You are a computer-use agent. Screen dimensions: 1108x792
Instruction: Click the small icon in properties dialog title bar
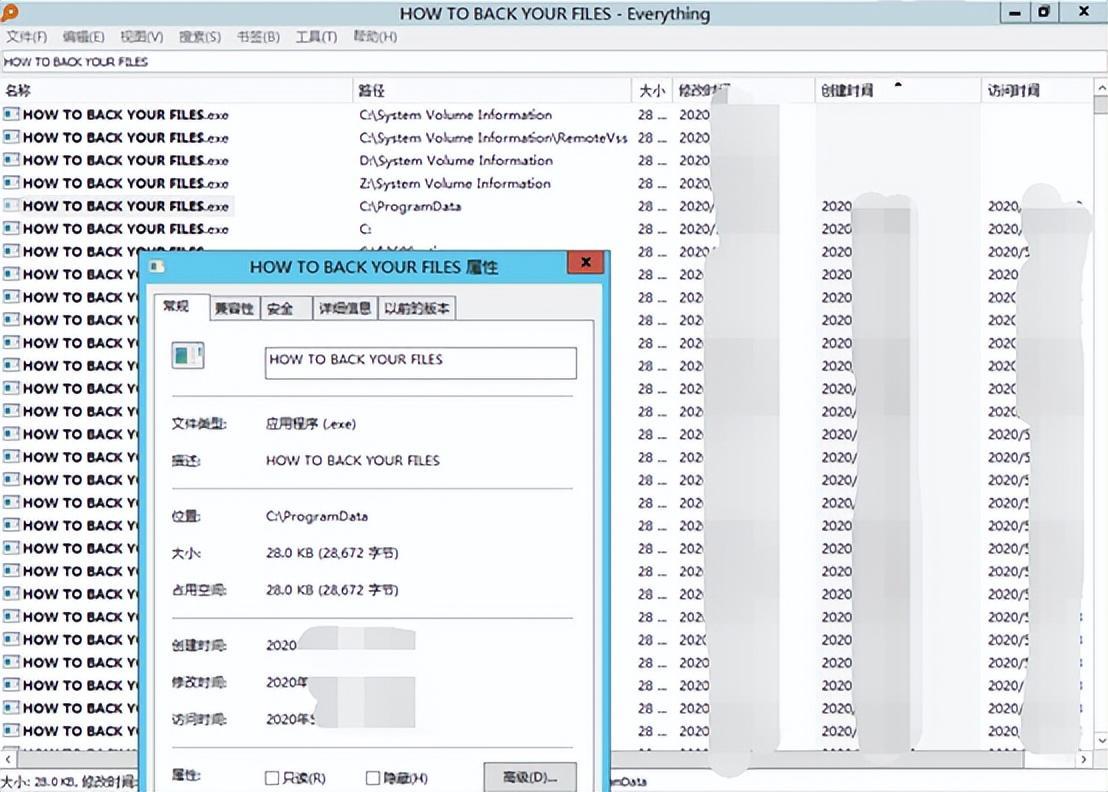point(157,266)
